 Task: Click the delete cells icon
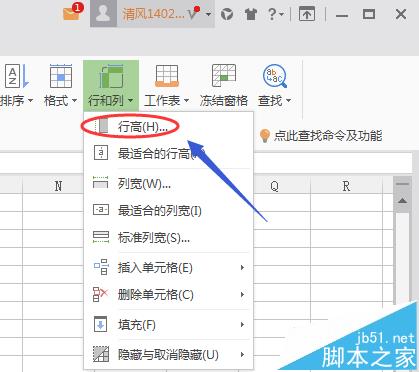point(101,294)
